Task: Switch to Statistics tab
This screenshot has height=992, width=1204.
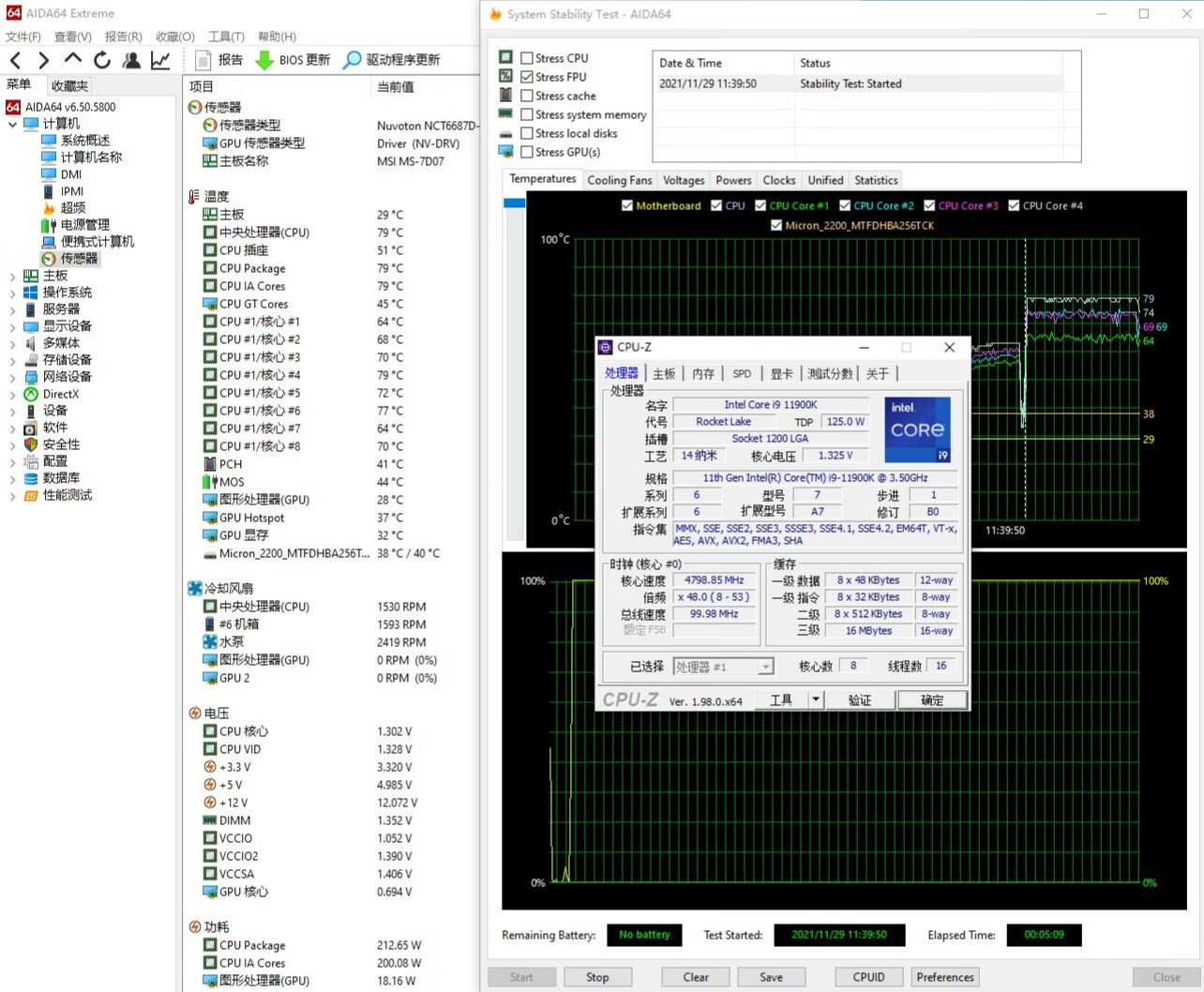Action: (x=876, y=180)
